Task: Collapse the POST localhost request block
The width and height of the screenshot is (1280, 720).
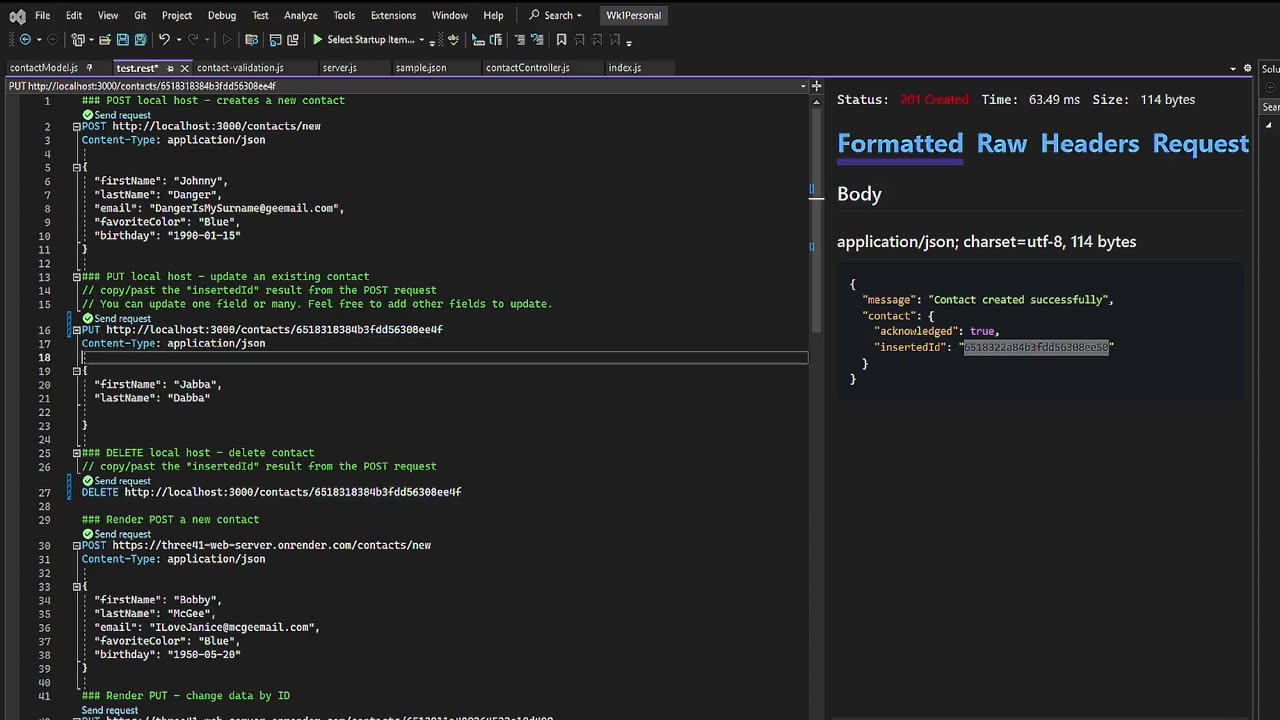Action: point(76,127)
